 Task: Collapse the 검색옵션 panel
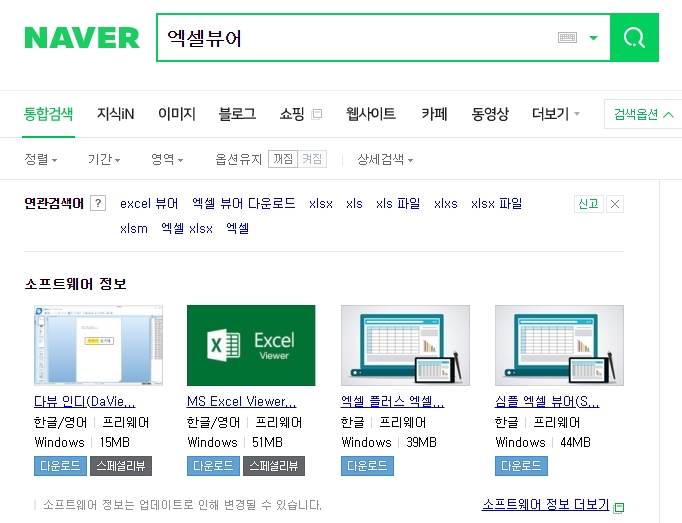click(643, 114)
